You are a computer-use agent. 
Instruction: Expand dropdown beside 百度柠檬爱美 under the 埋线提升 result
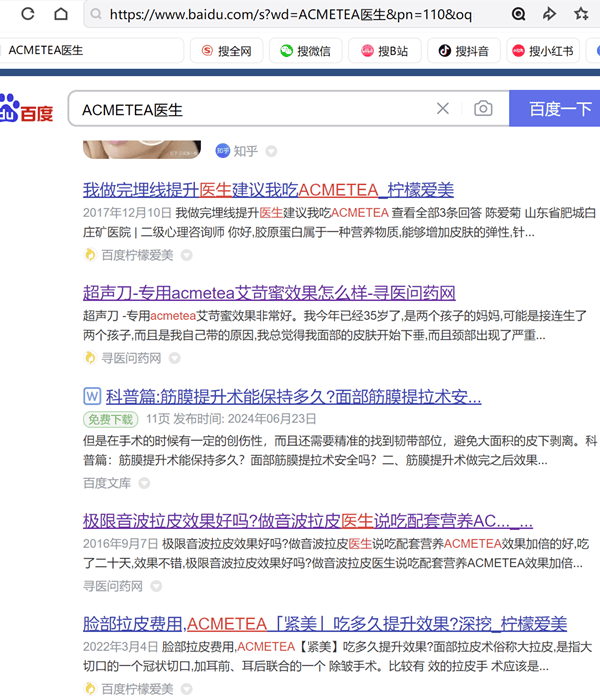point(186,255)
